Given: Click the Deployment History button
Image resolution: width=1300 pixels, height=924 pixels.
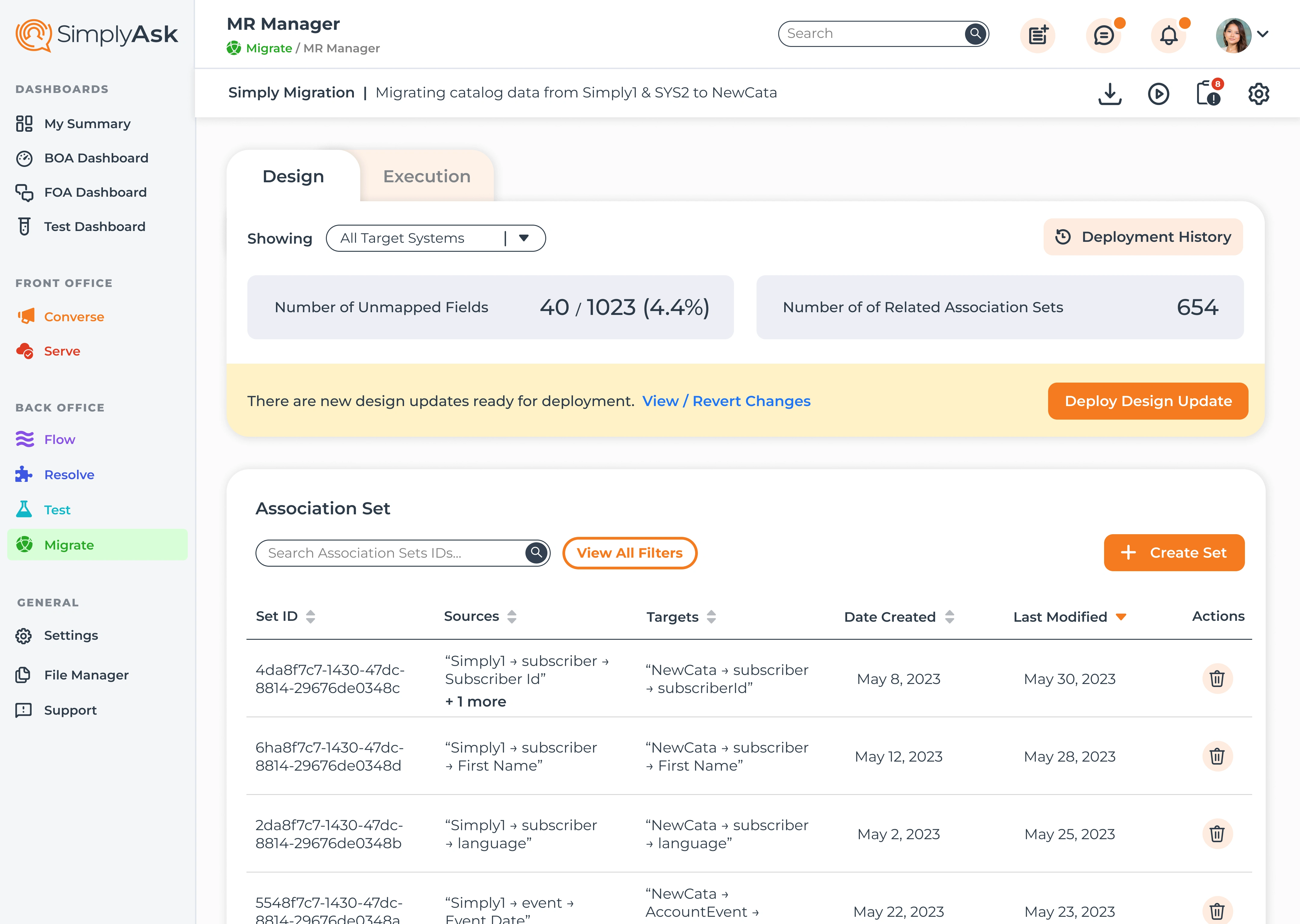Looking at the screenshot, I should click(1143, 237).
